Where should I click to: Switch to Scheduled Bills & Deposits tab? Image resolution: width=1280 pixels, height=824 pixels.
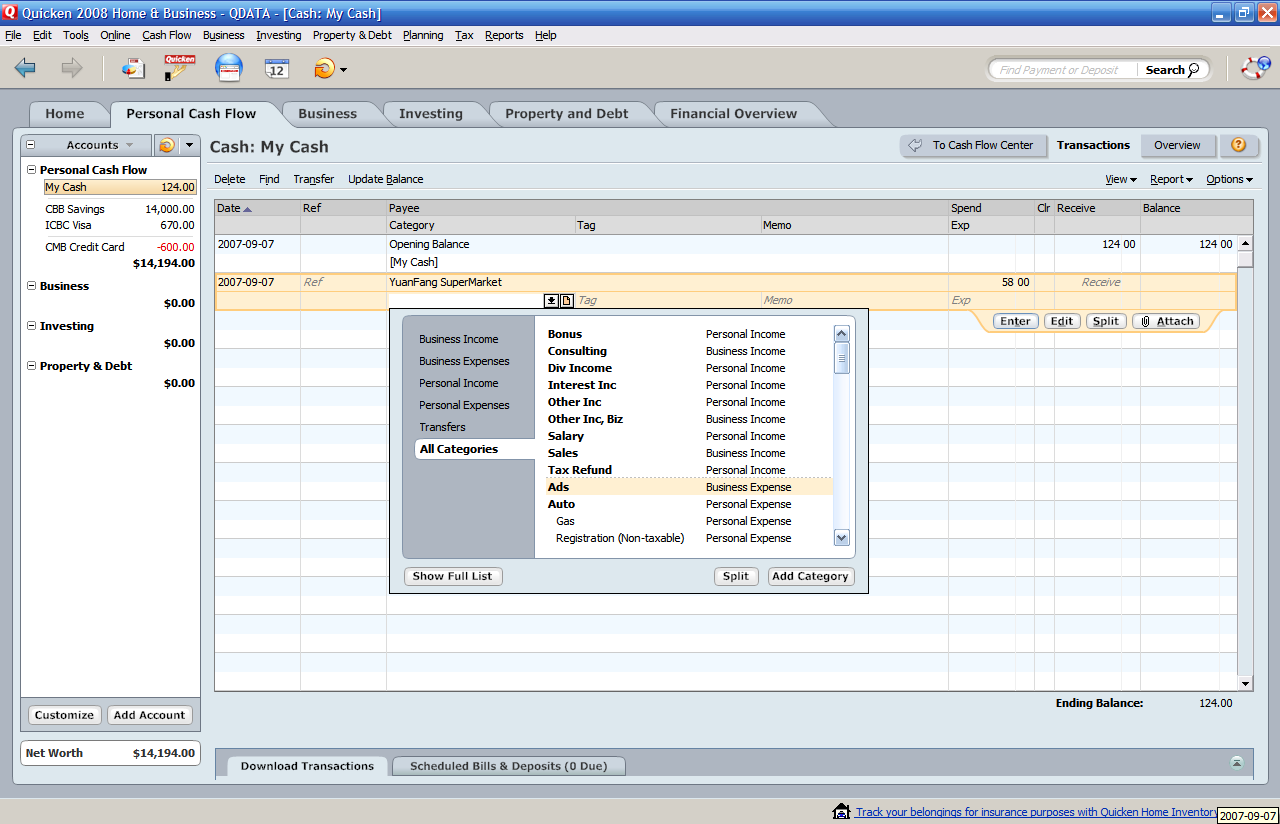(x=507, y=766)
